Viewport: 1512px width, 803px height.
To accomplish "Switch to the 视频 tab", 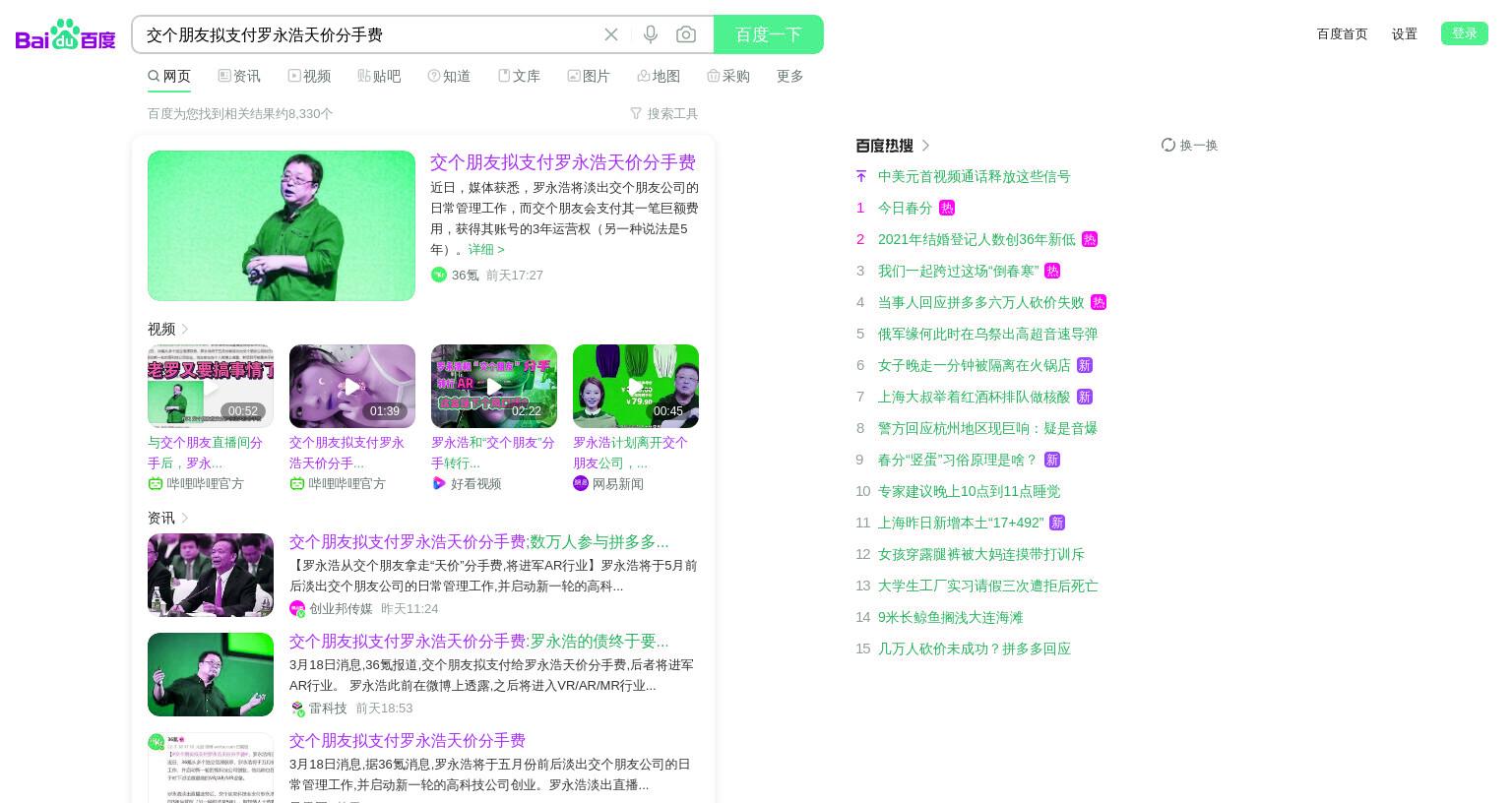I will tap(309, 76).
